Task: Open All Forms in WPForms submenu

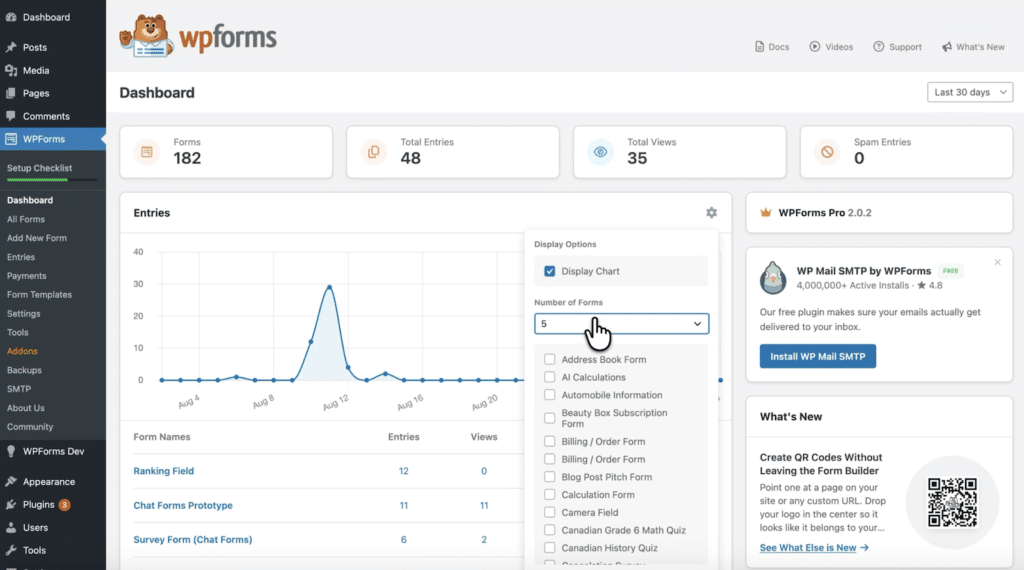Action: 26,219
